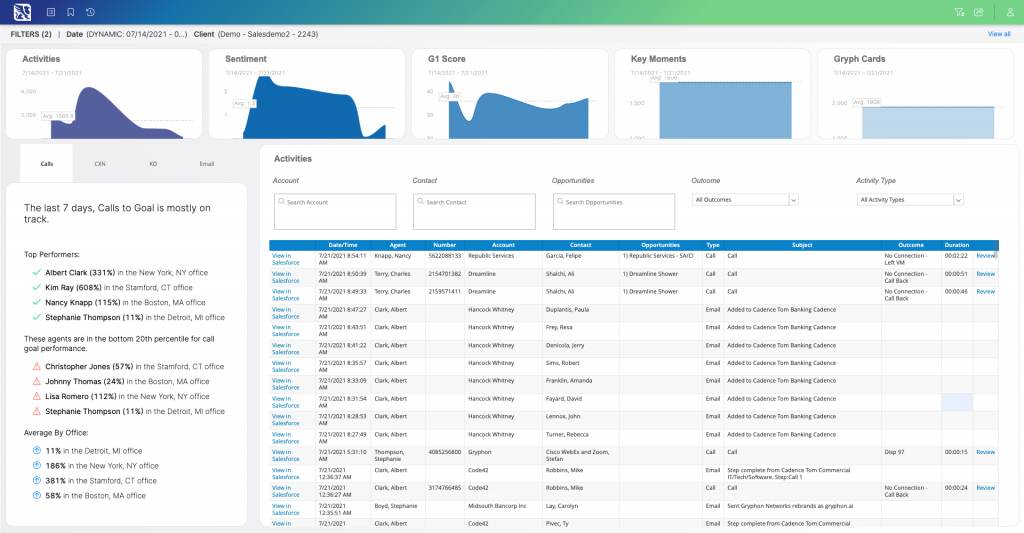Click the arrow icon beside 186% New York office
The width and height of the screenshot is (1024, 533).
tap(37, 466)
